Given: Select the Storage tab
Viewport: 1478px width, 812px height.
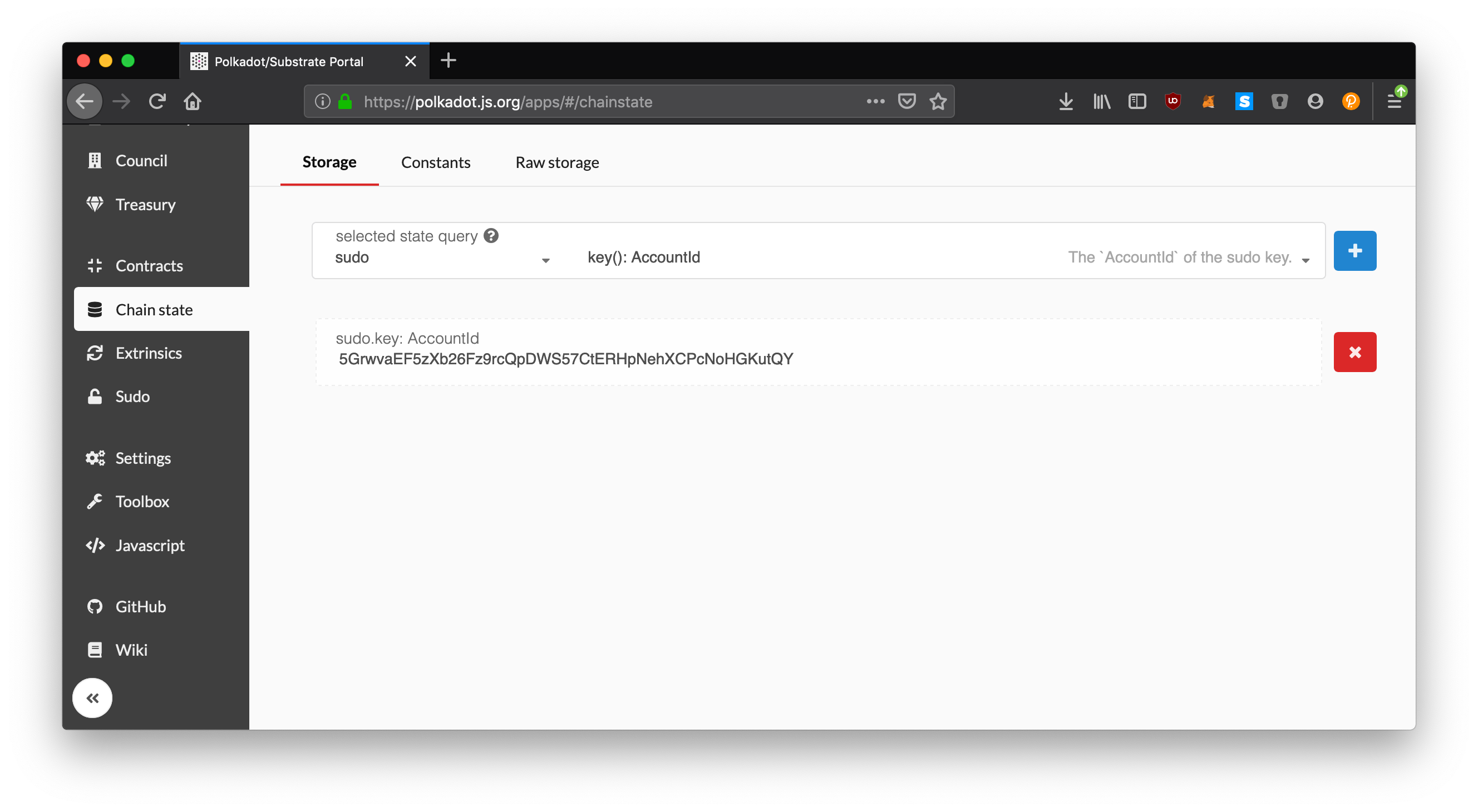Looking at the screenshot, I should [328, 162].
